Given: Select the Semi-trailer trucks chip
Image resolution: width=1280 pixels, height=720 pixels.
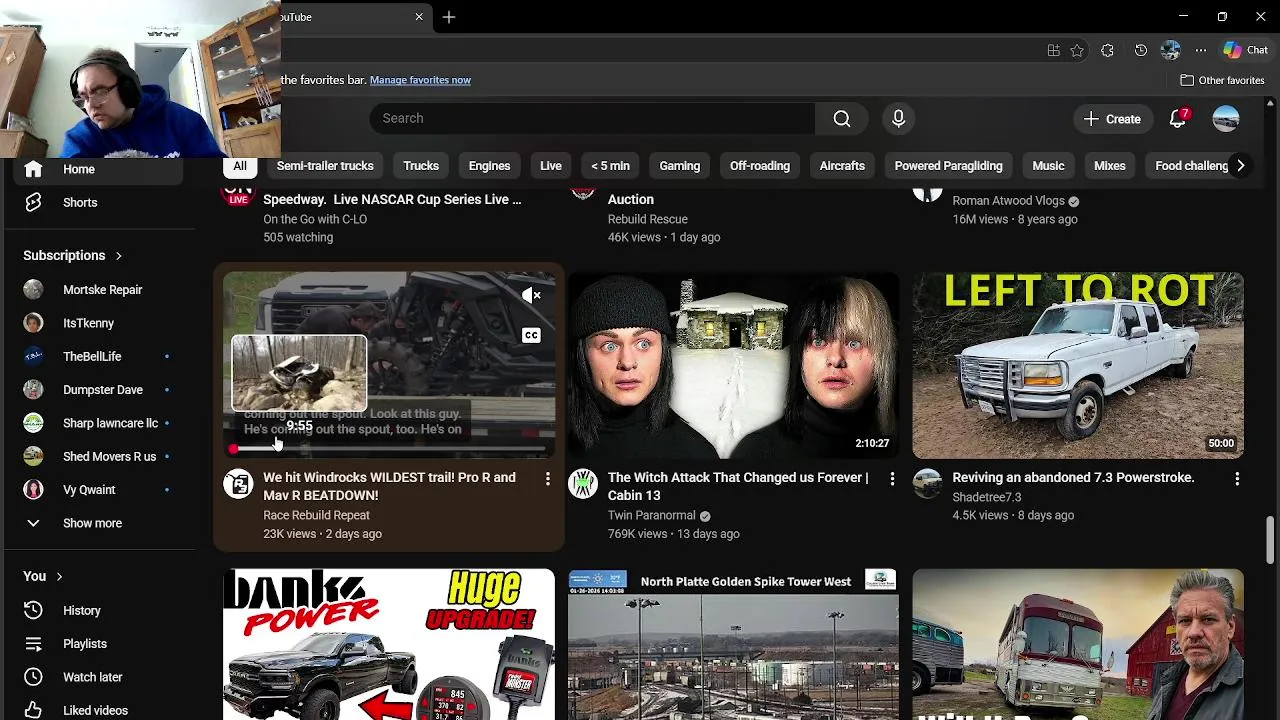Looking at the screenshot, I should (325, 166).
